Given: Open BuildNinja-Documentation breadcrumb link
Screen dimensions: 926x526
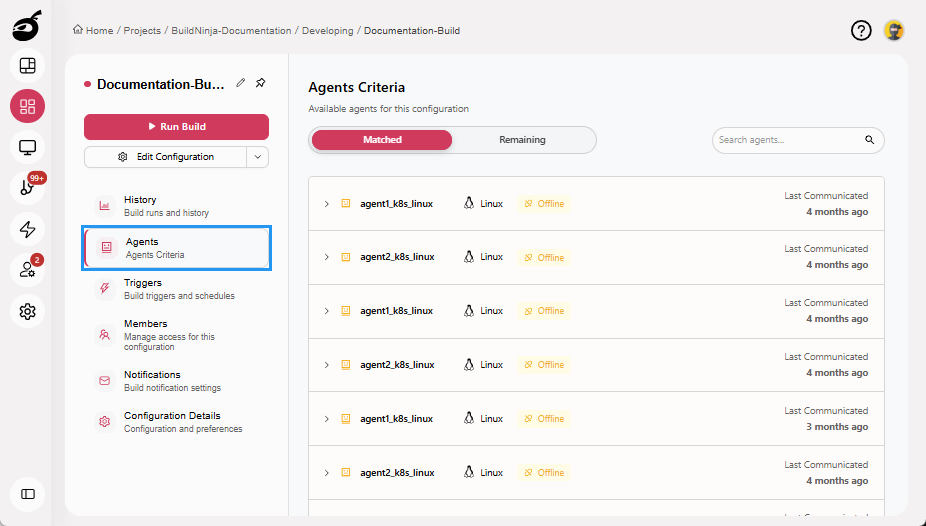Looking at the screenshot, I should (231, 31).
